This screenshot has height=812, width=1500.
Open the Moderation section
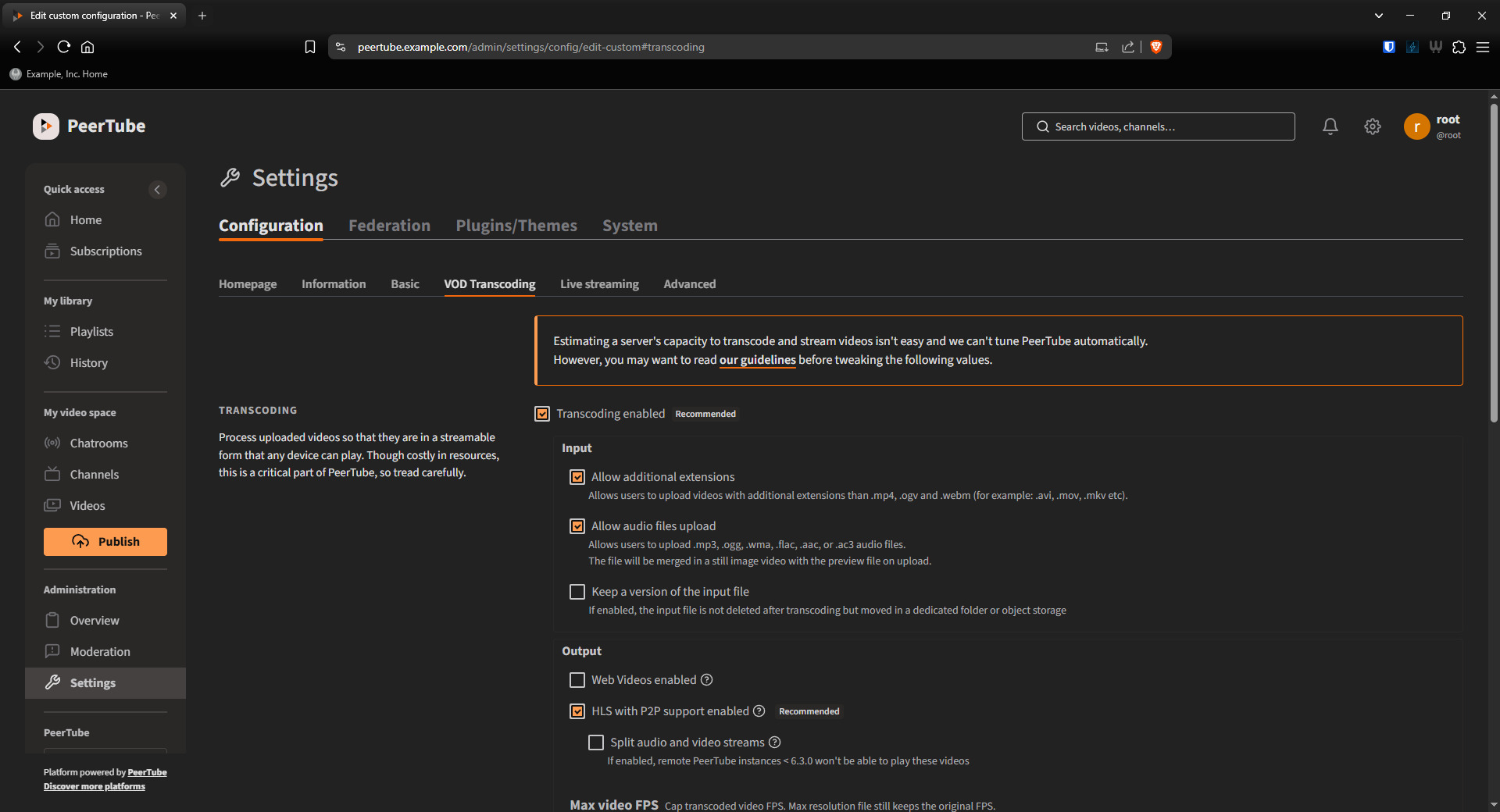[100, 651]
